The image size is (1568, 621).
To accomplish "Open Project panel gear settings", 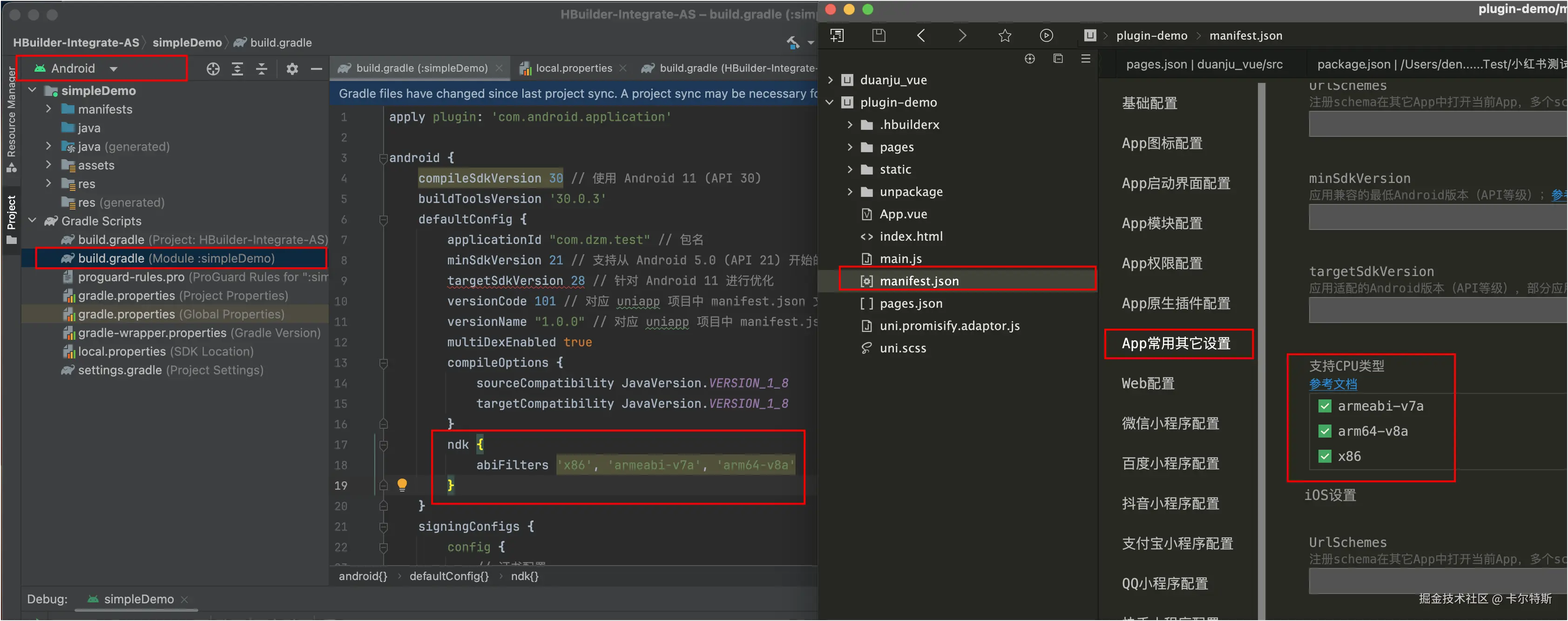I will pyautogui.click(x=292, y=69).
